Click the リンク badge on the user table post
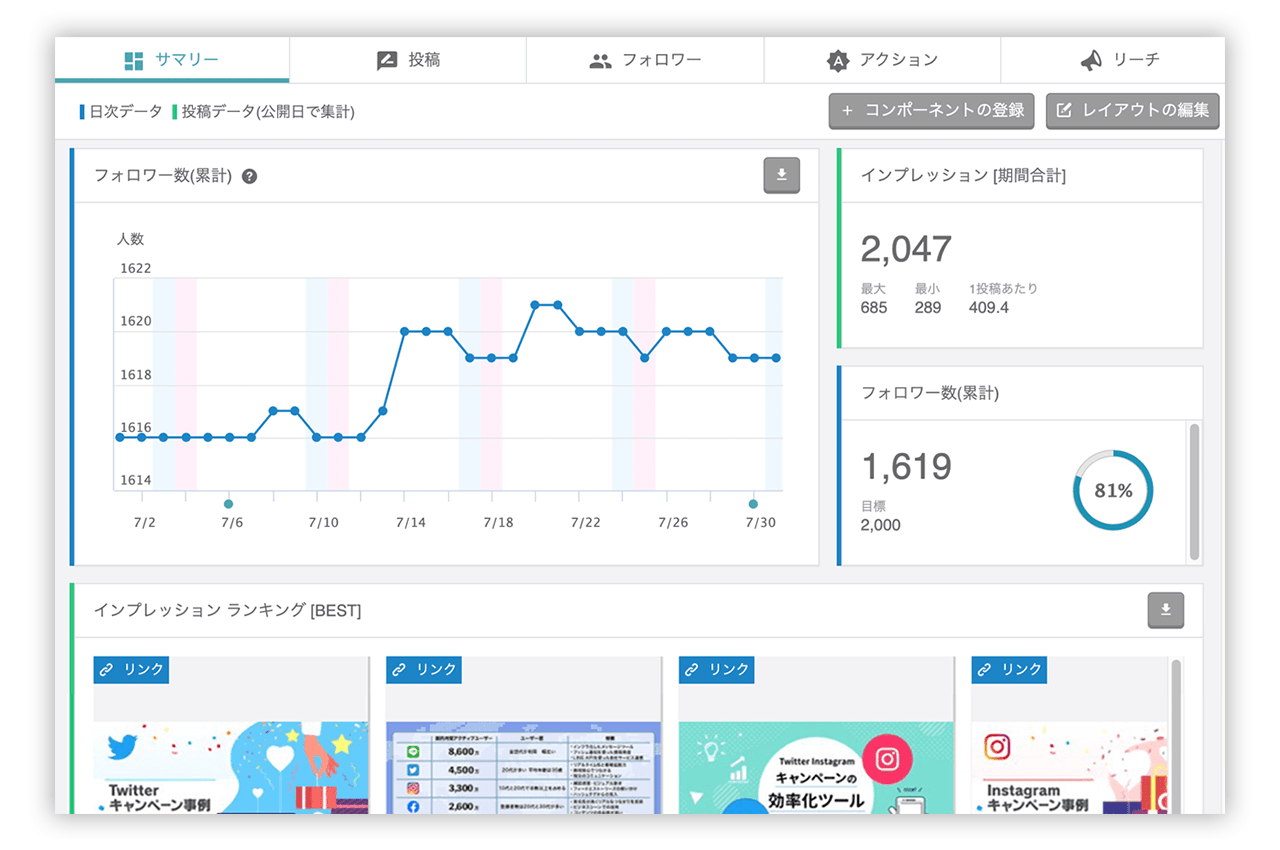1280x850 pixels. (x=423, y=670)
